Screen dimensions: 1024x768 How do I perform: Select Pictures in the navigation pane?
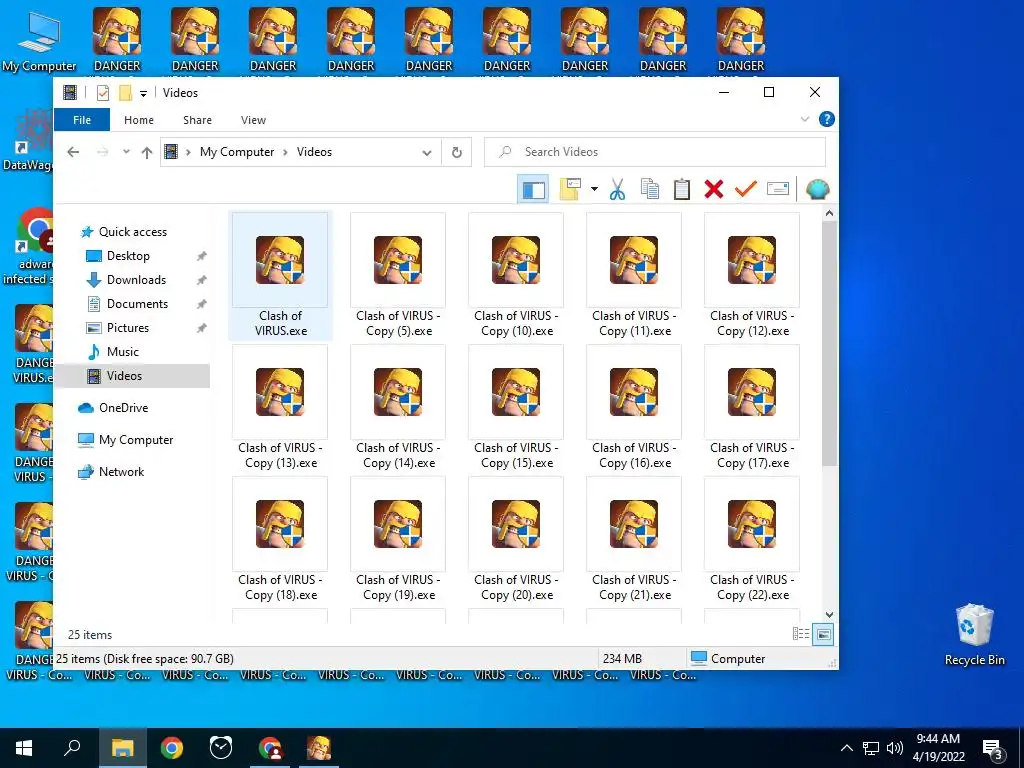tap(128, 328)
